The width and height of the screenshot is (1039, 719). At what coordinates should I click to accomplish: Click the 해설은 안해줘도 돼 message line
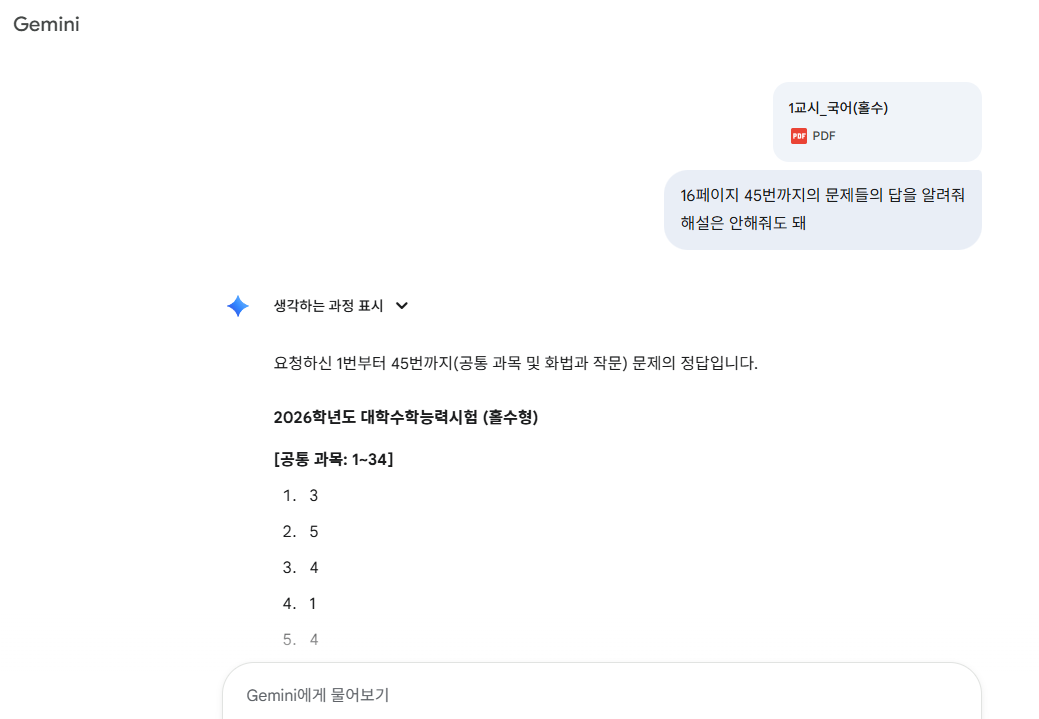[743, 223]
